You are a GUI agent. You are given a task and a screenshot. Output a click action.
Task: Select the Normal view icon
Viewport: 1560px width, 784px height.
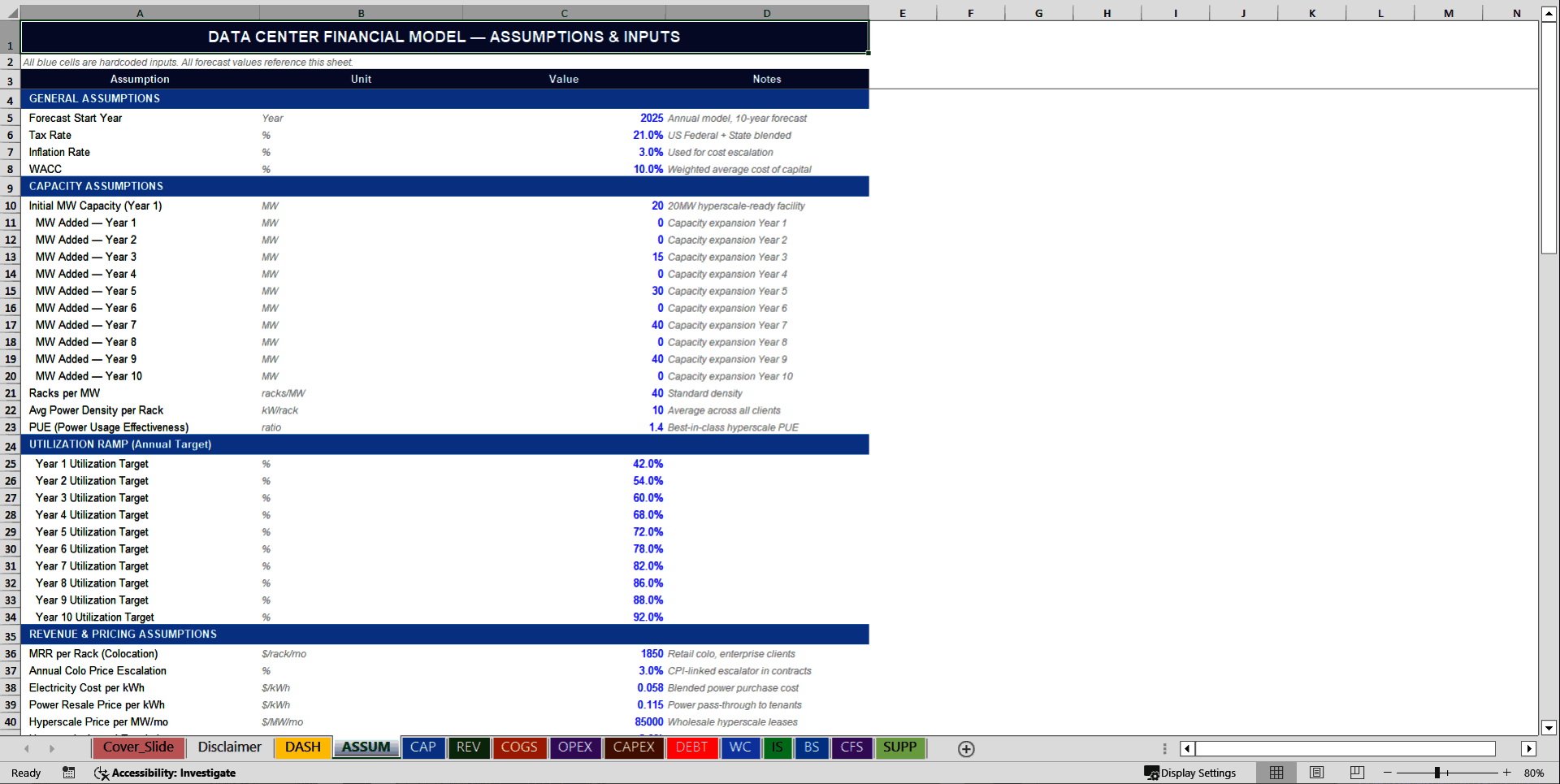click(x=1276, y=773)
